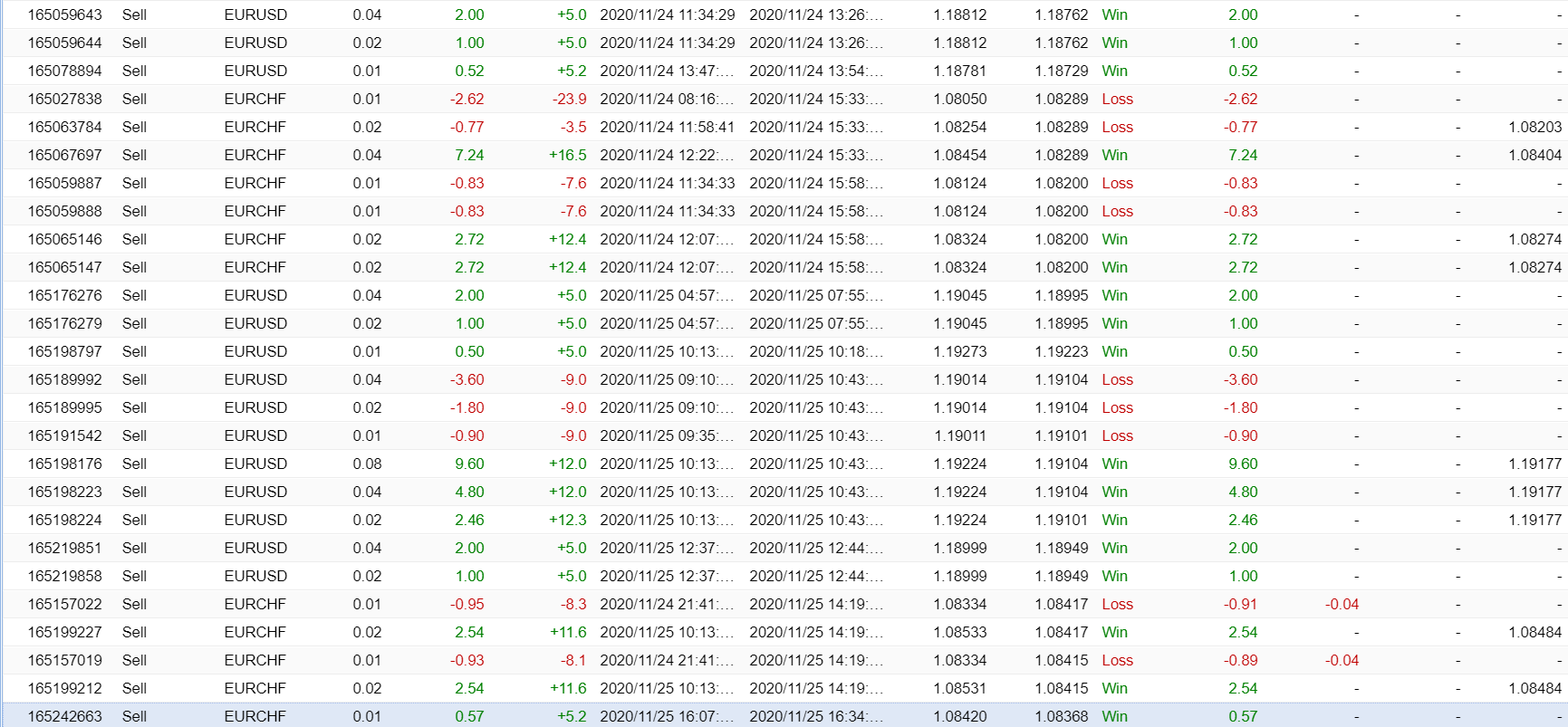Image resolution: width=1568 pixels, height=727 pixels.
Task: Click the 7.24 profit of order 165067697
Action: (x=469, y=155)
